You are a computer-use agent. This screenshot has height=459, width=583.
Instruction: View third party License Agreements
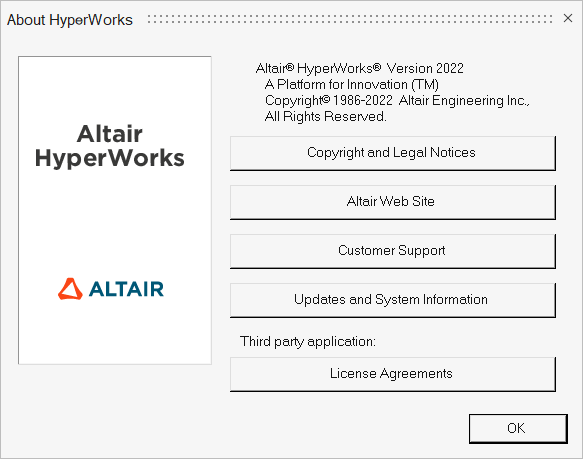(393, 374)
